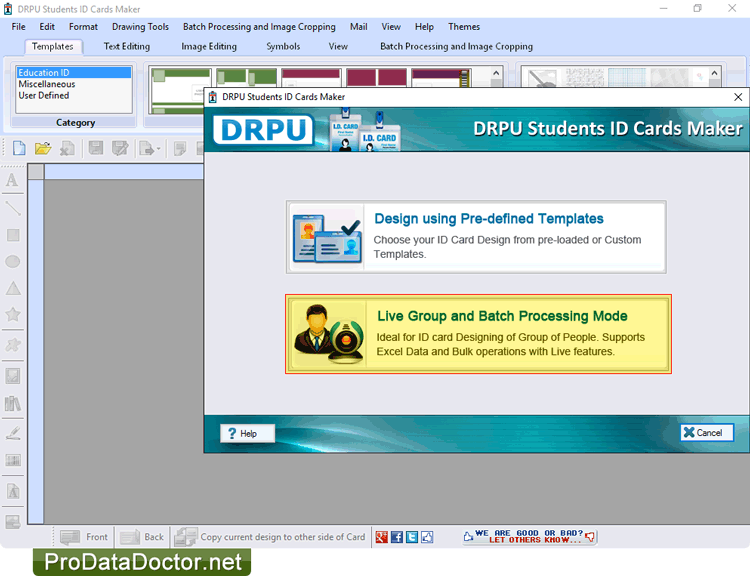Image resolution: width=750 pixels, height=576 pixels.
Task: Choose Design using Pre-defined Templates option
Action: (x=476, y=237)
